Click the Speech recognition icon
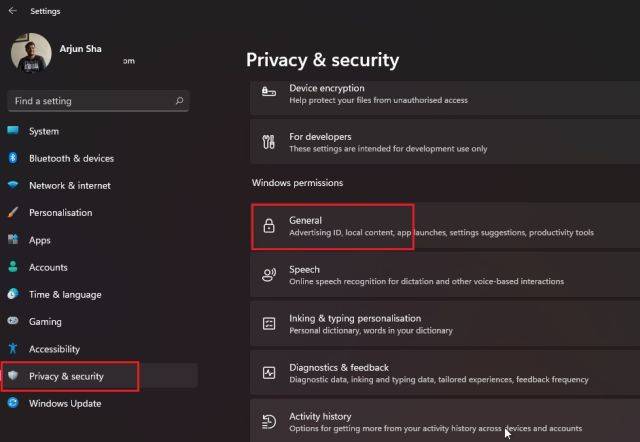 (268, 275)
